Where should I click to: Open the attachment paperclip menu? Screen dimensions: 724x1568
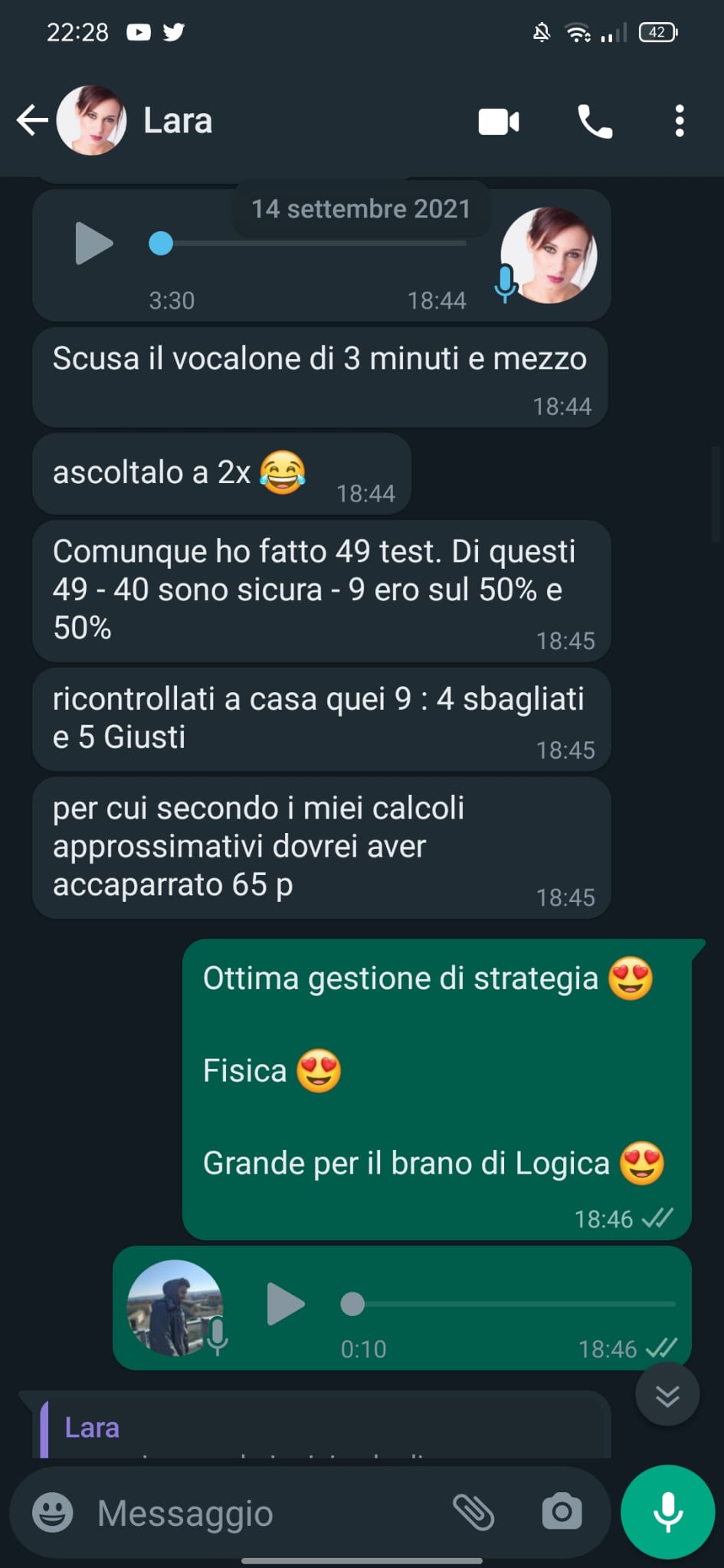pyautogui.click(x=473, y=1513)
